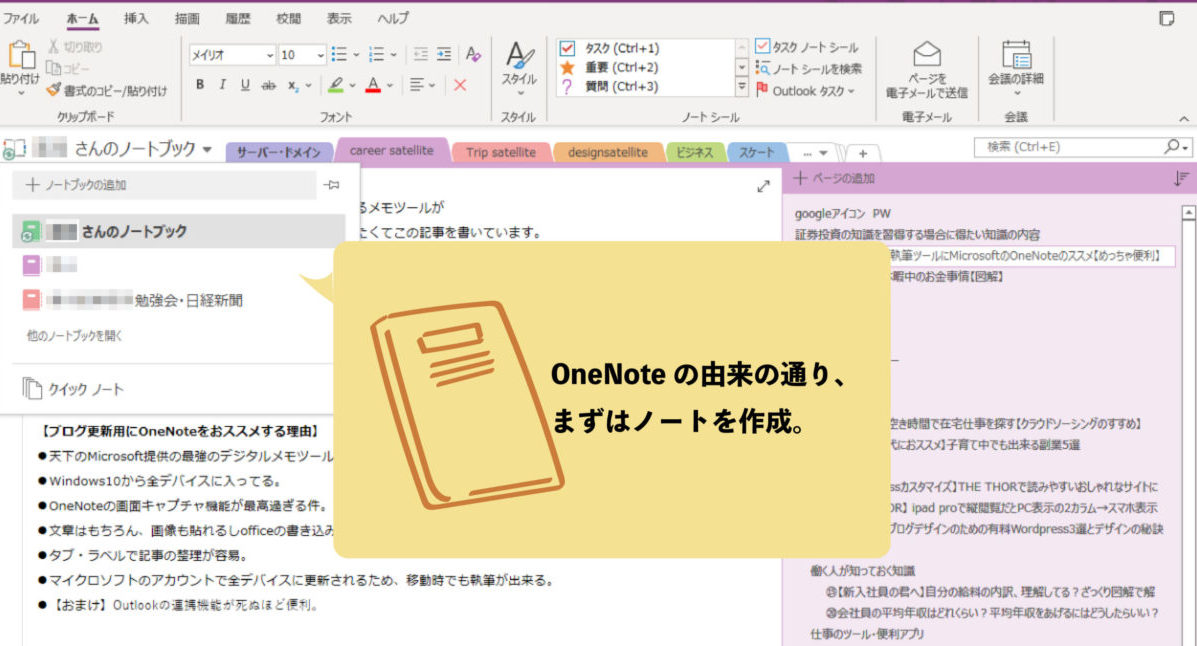Add a new section with plus tab
This screenshot has height=646, width=1197.
(x=863, y=153)
